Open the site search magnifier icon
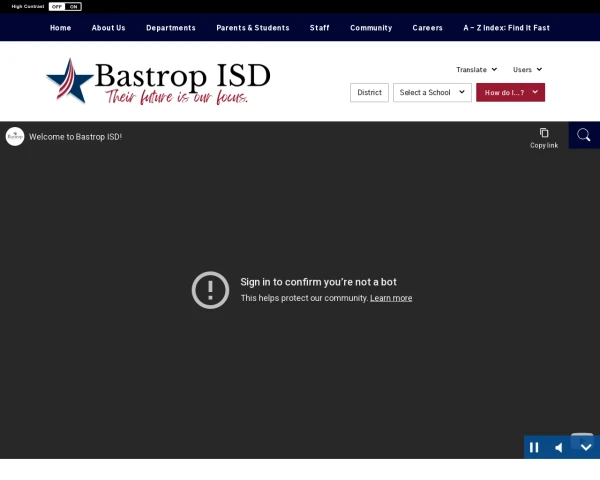 coord(584,135)
